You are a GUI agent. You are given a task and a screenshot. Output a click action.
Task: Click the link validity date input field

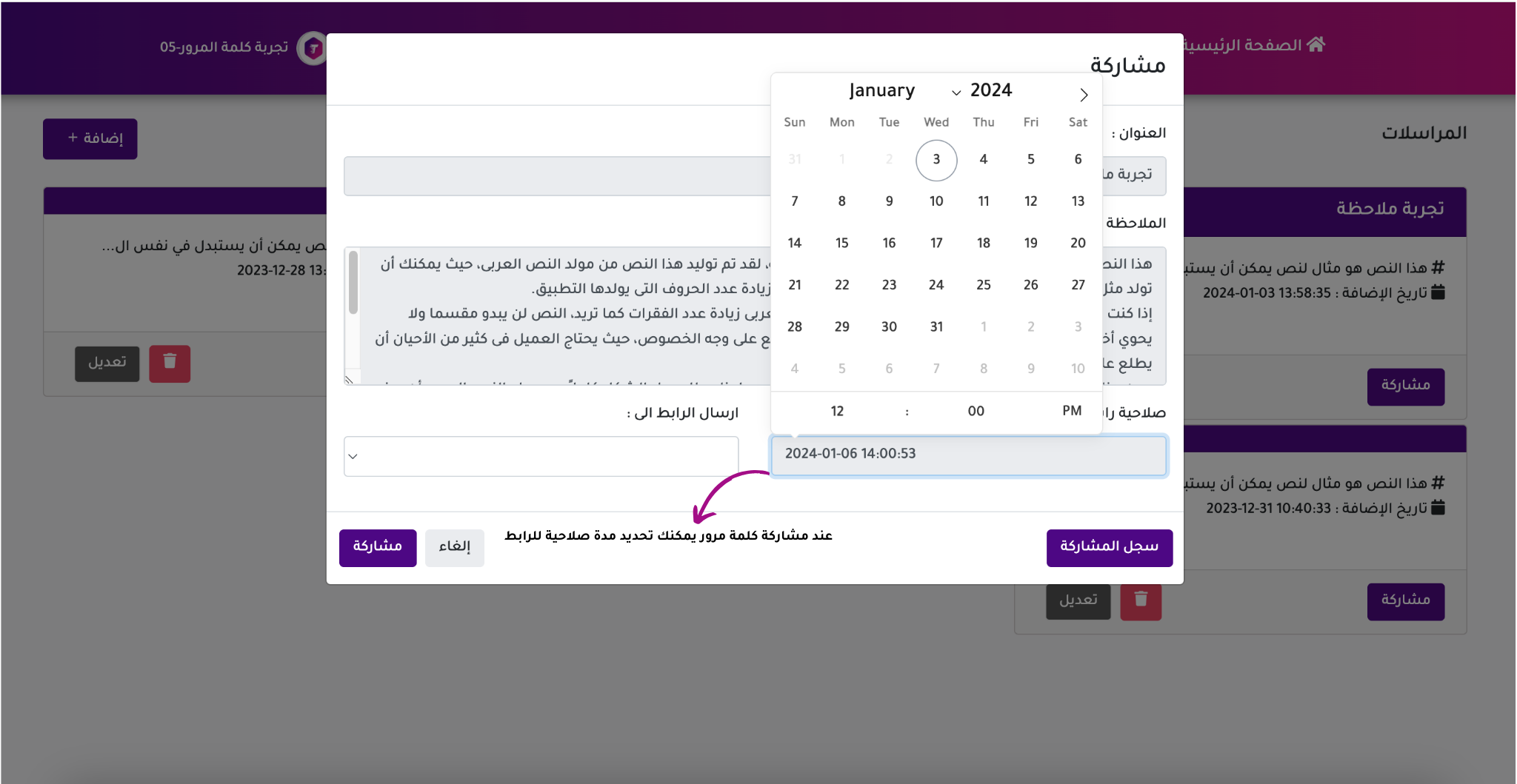click(x=968, y=455)
